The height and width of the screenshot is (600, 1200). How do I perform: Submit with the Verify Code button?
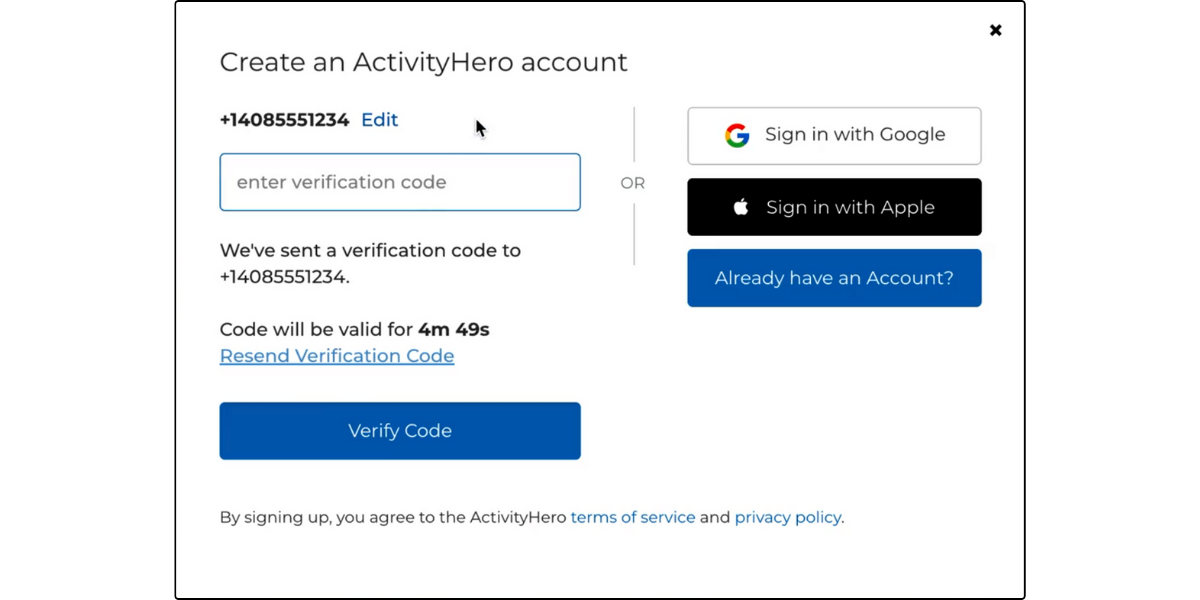[x=400, y=431]
